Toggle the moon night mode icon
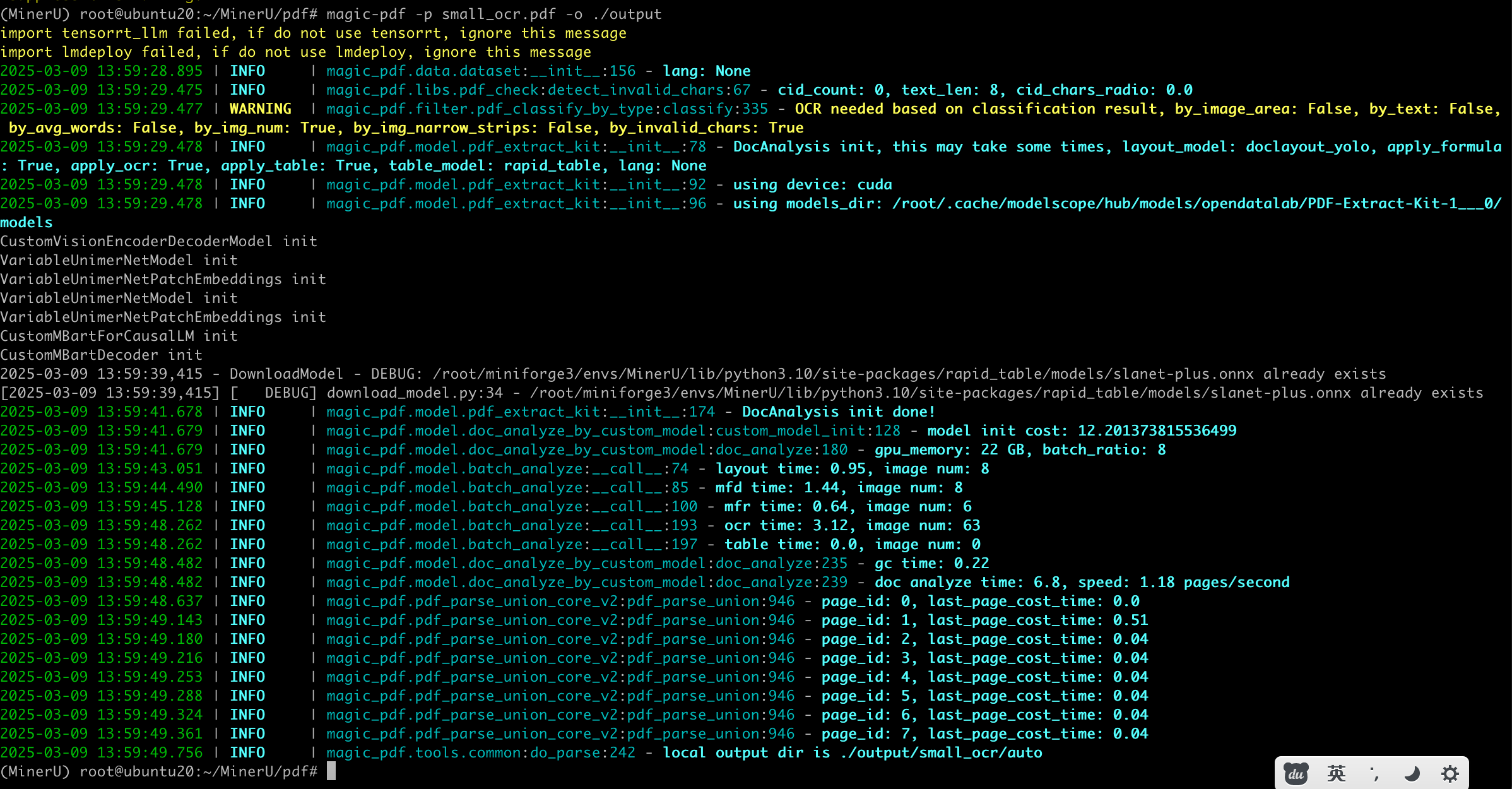Image resolution: width=1512 pixels, height=789 pixels. coord(1412,774)
